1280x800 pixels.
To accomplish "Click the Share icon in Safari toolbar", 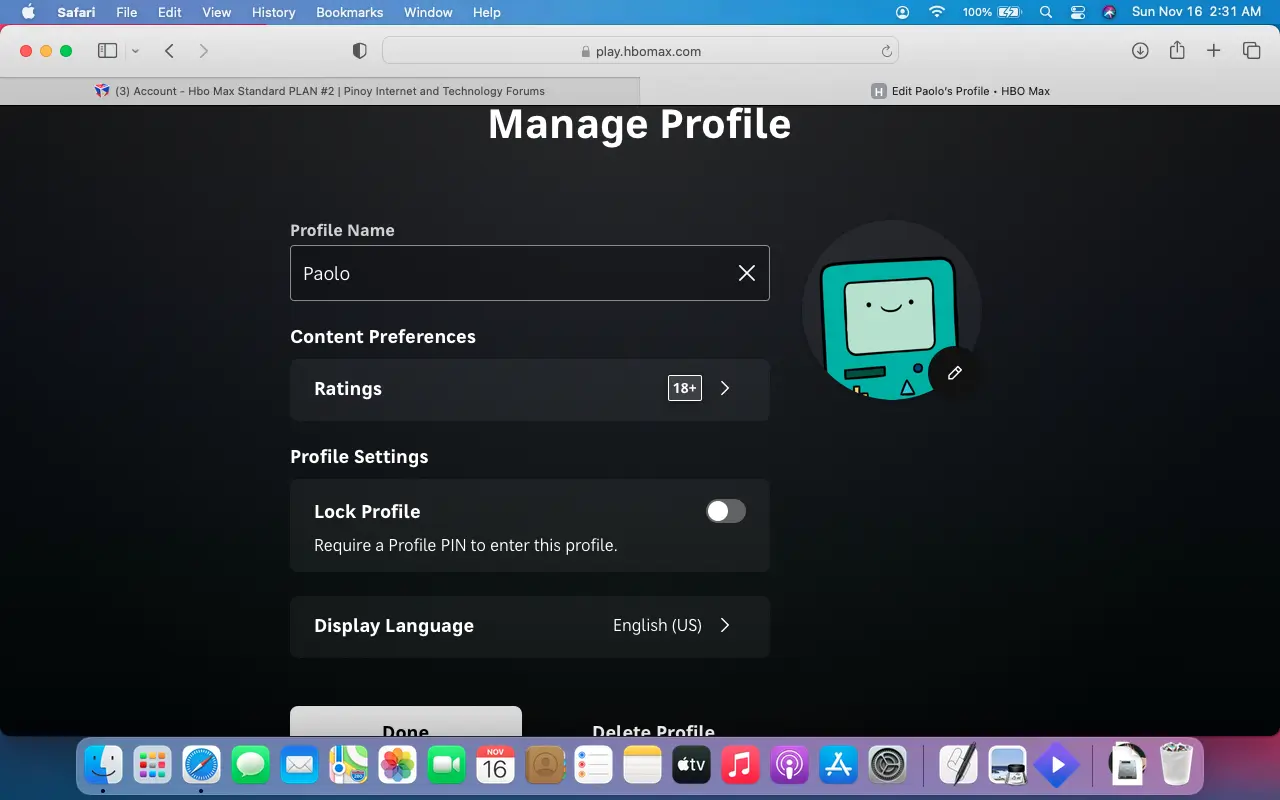I will [x=1177, y=50].
